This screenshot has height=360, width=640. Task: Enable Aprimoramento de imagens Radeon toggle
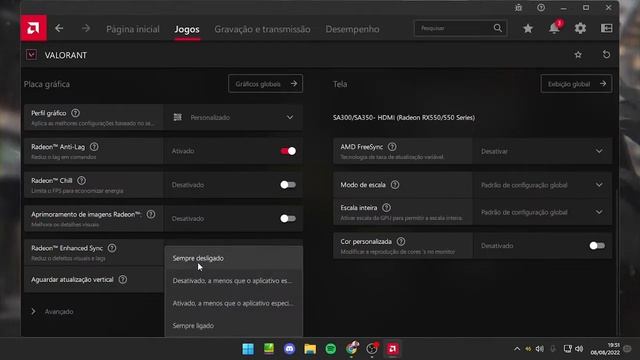click(288, 218)
